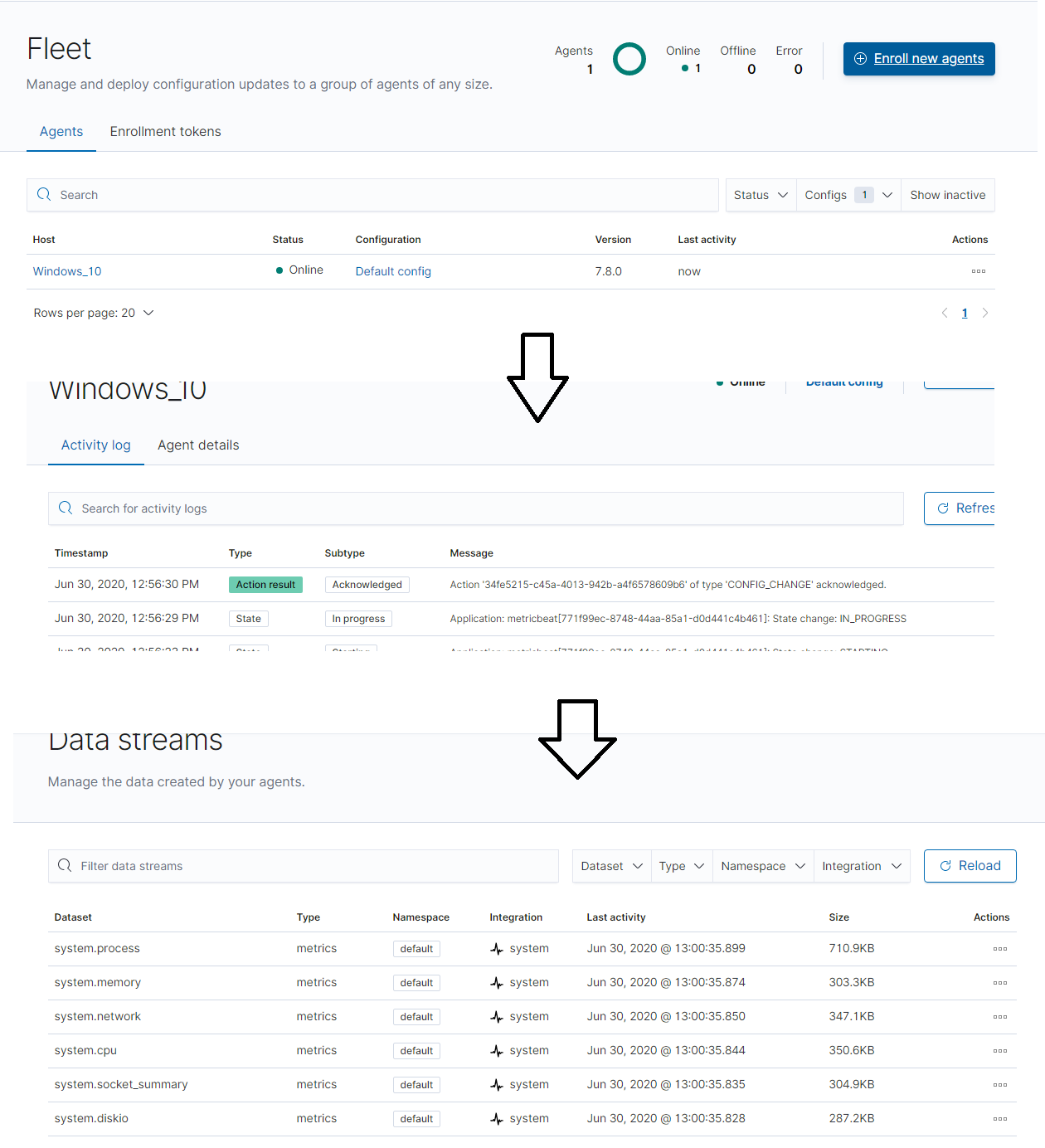Click the magnifier icon in Filter data streams
This screenshot has width=1045, height=1148.
point(65,866)
